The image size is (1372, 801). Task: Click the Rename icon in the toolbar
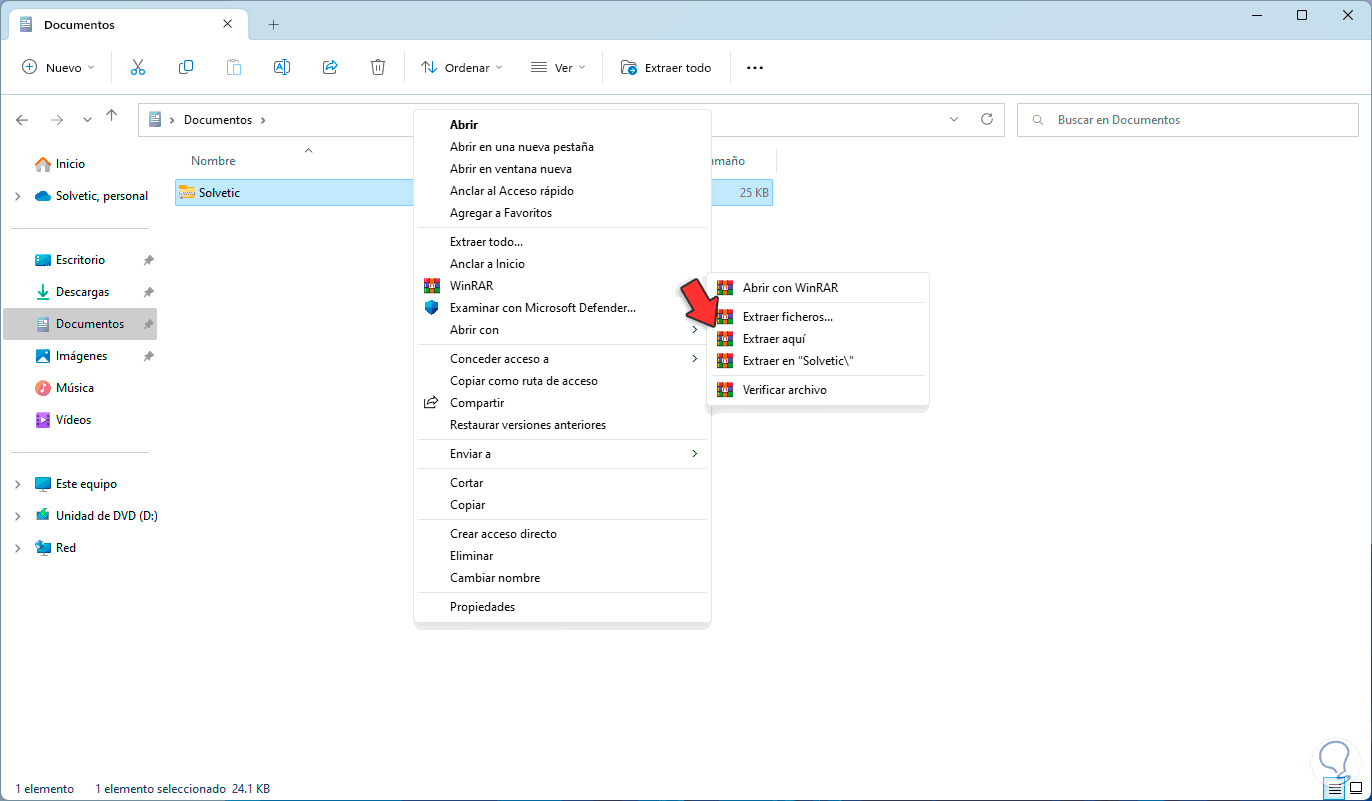point(282,68)
